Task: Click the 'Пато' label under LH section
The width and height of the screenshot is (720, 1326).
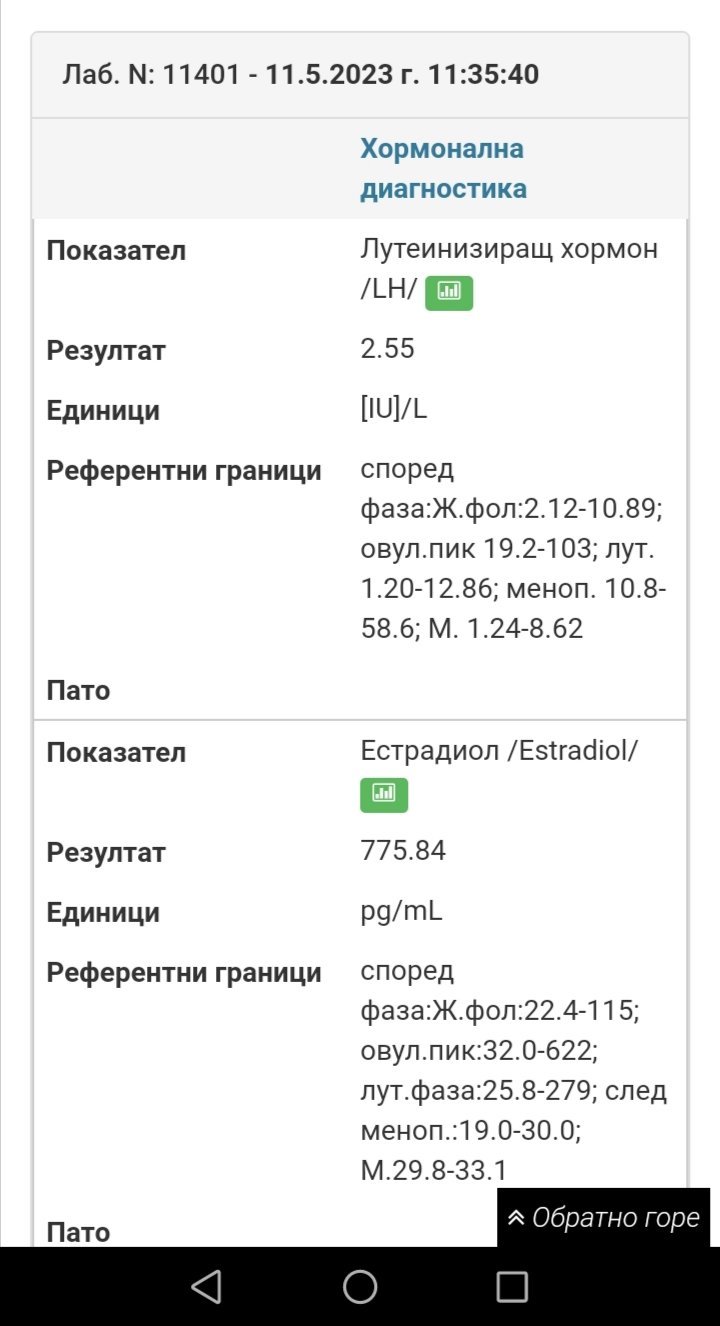Action: tap(78, 691)
